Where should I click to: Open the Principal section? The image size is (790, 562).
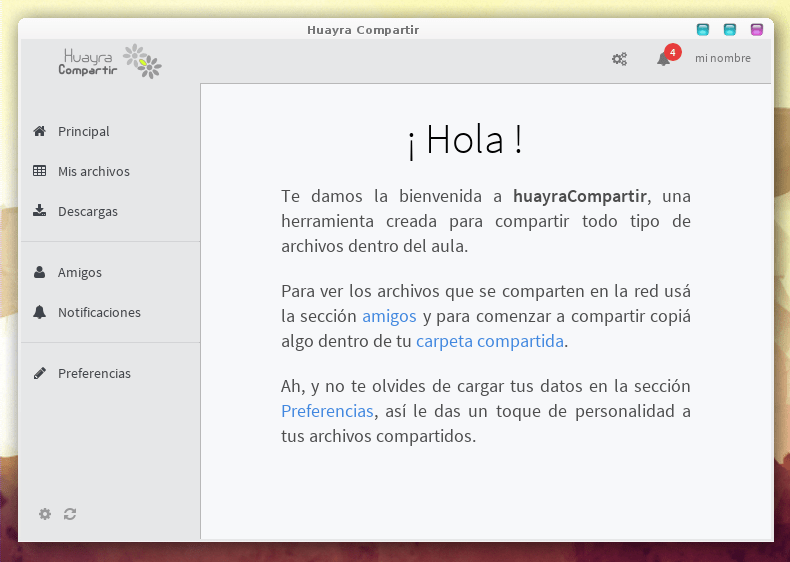[84, 132]
